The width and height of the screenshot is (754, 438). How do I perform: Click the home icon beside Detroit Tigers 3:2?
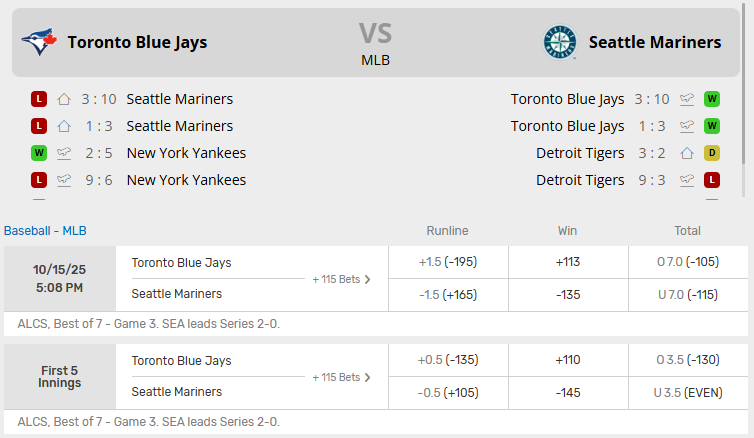pyautogui.click(x=687, y=153)
